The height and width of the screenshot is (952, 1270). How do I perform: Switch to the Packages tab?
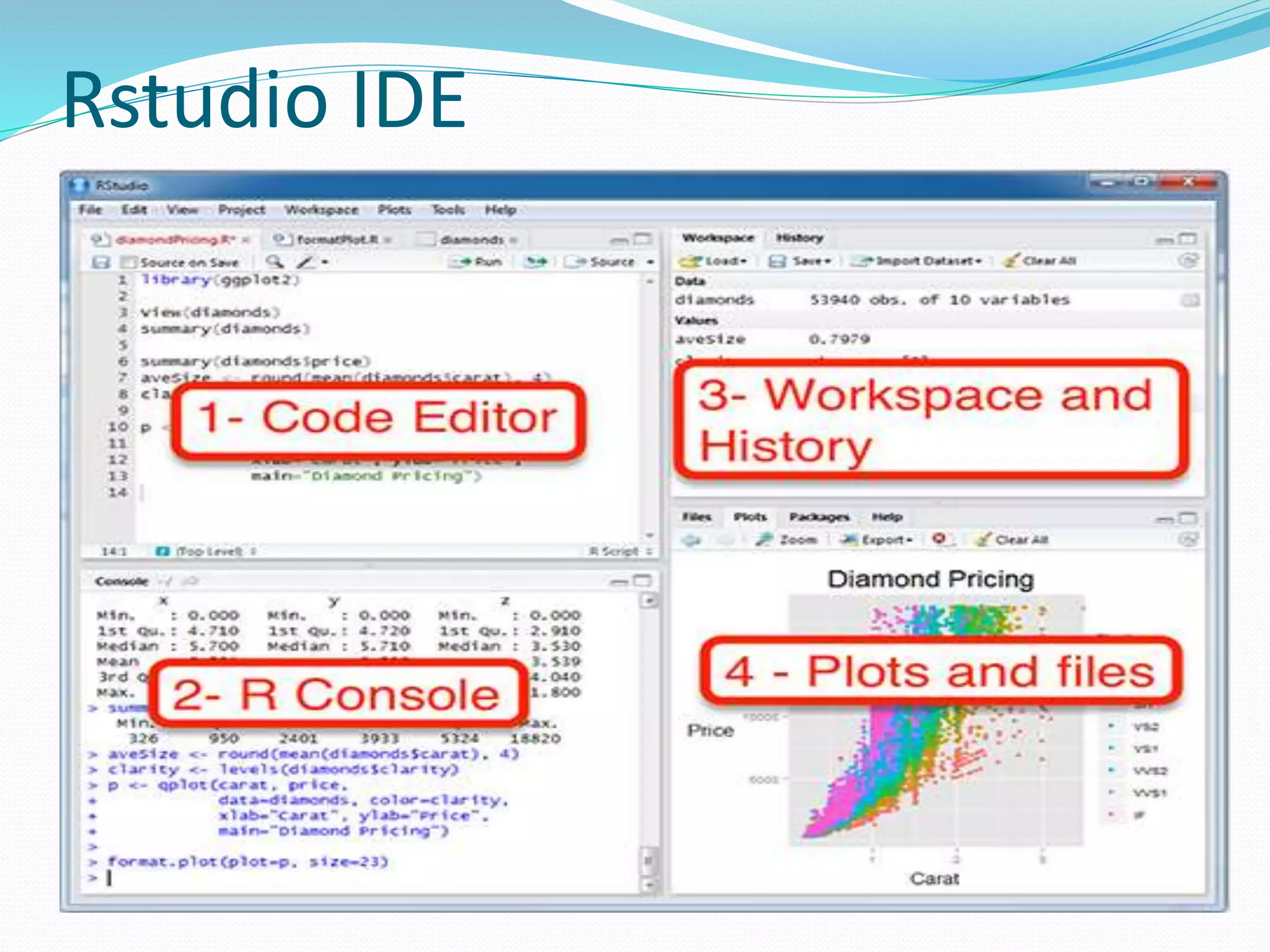click(819, 517)
